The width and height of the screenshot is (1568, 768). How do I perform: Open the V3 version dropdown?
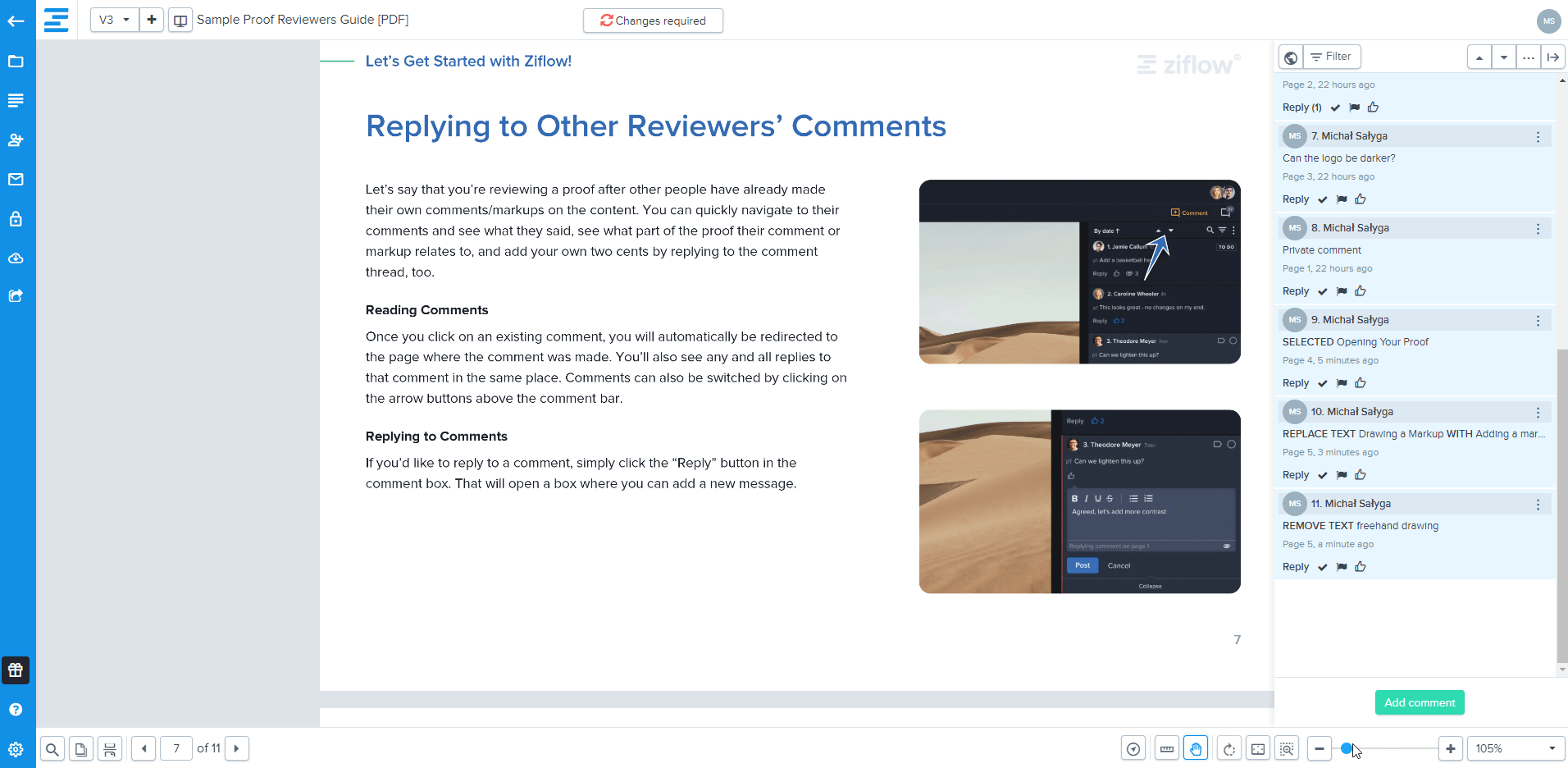114,20
